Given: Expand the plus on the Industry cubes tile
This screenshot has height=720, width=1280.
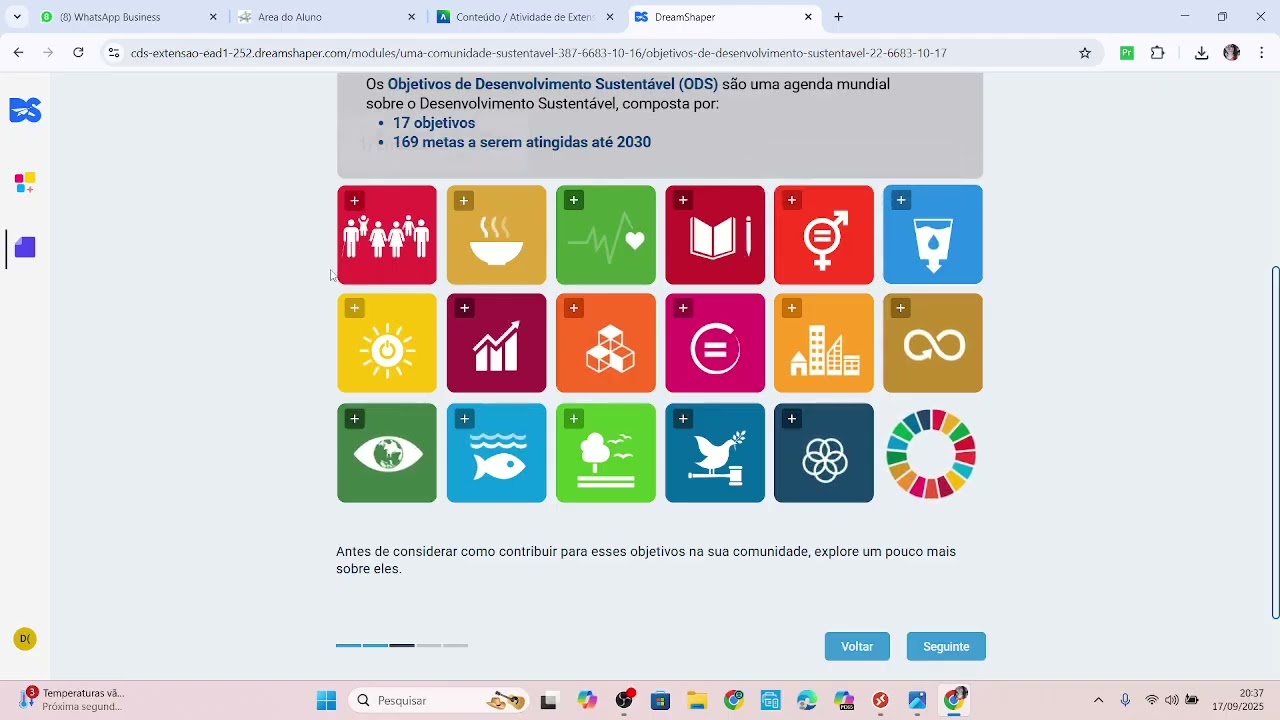Looking at the screenshot, I should 573,308.
